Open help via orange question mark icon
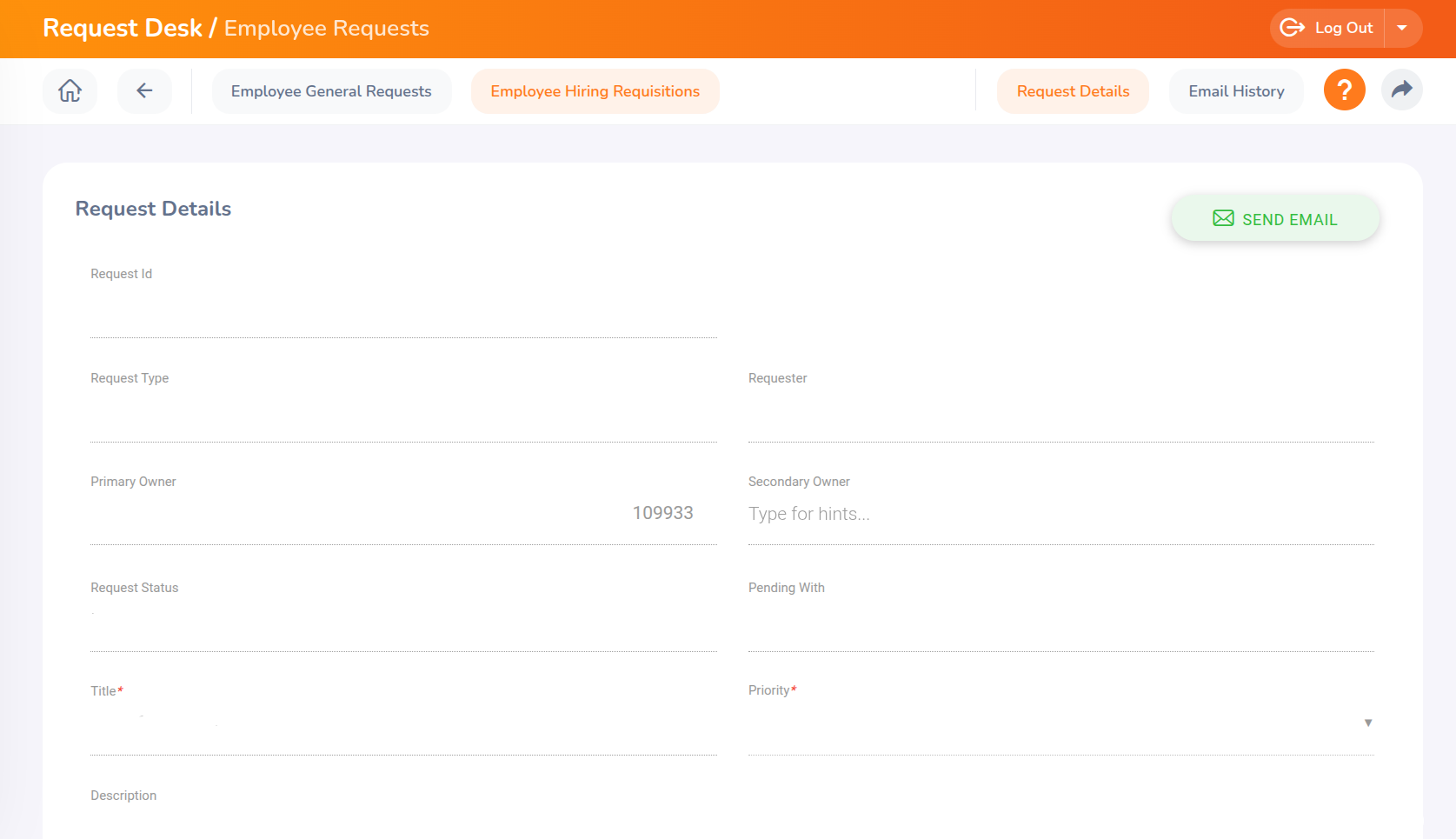This screenshot has height=839, width=1456. click(1344, 90)
